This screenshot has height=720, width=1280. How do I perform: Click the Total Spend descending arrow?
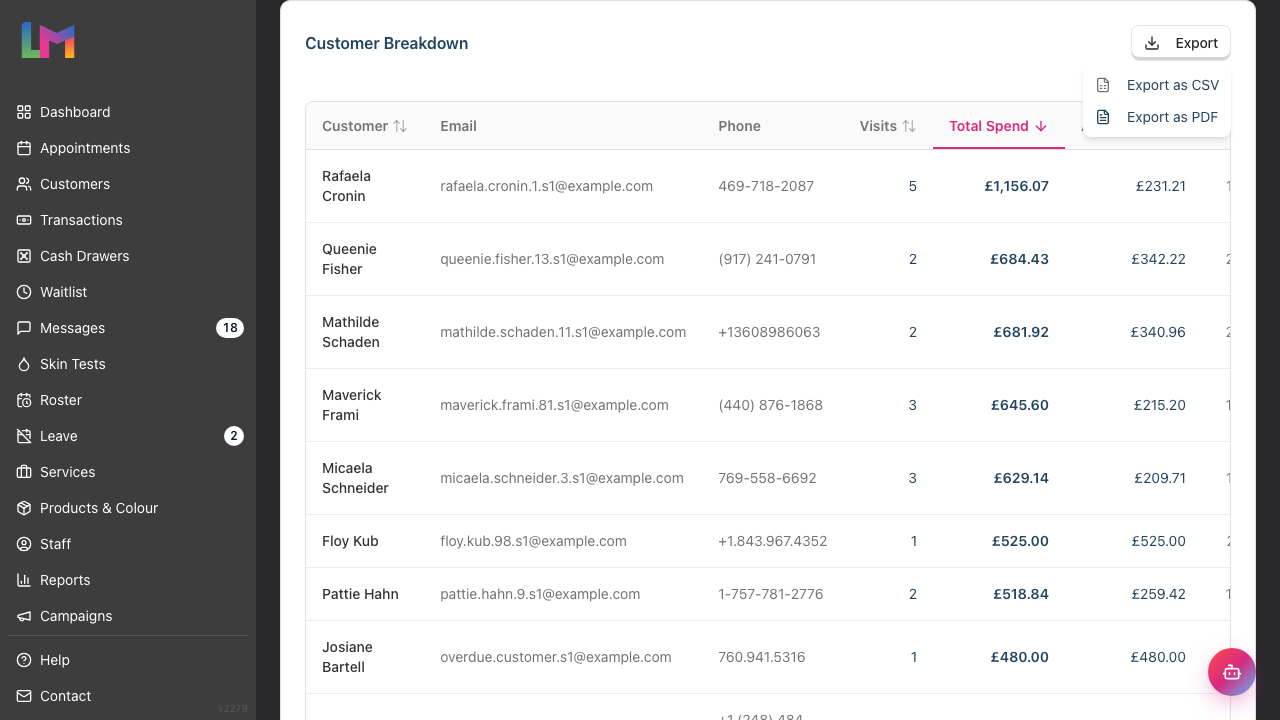1041,126
